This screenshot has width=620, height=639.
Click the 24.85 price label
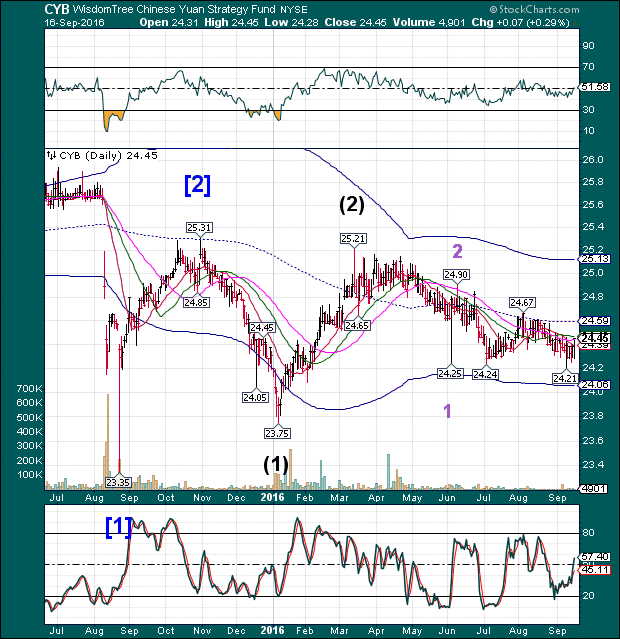coord(196,302)
